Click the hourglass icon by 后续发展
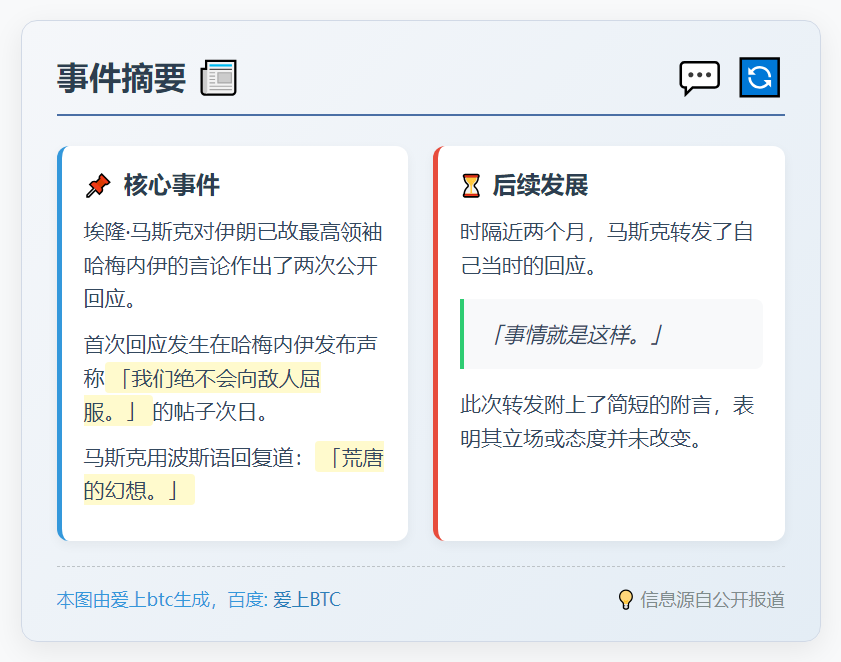Viewport: 841px width, 662px height. pyautogui.click(x=471, y=186)
